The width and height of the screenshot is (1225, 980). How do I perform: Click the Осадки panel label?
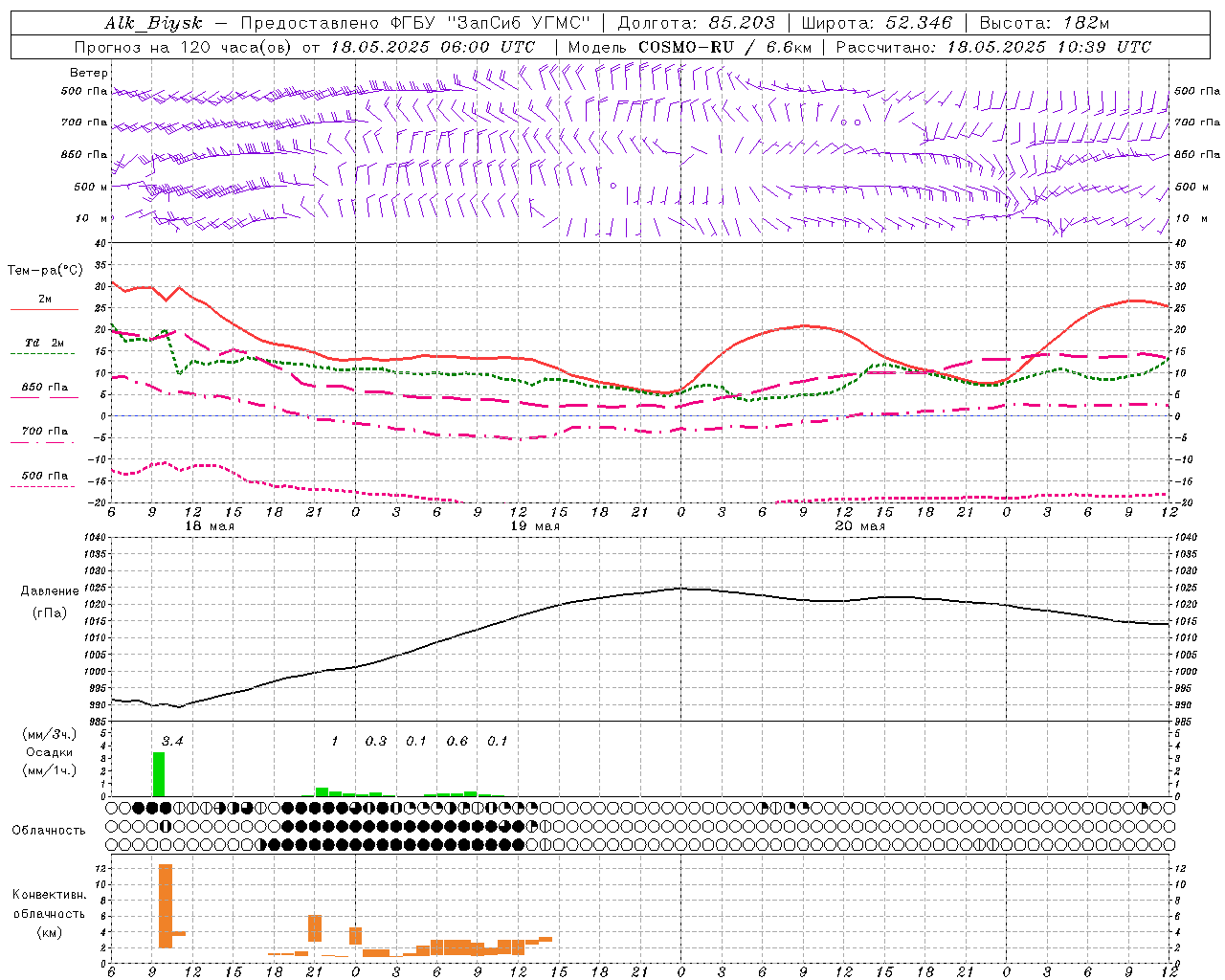(50, 752)
